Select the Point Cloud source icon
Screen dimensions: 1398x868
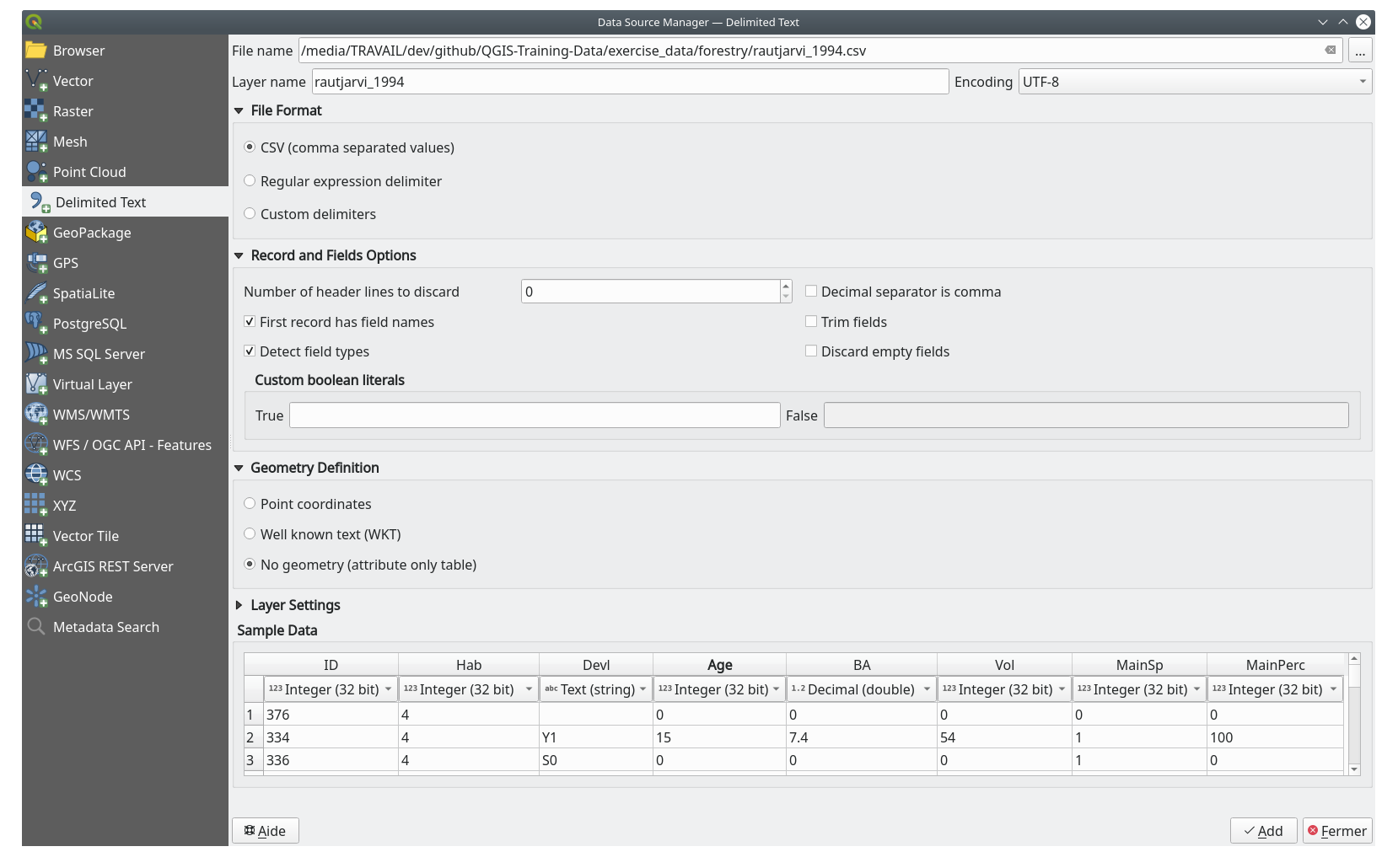[38, 171]
